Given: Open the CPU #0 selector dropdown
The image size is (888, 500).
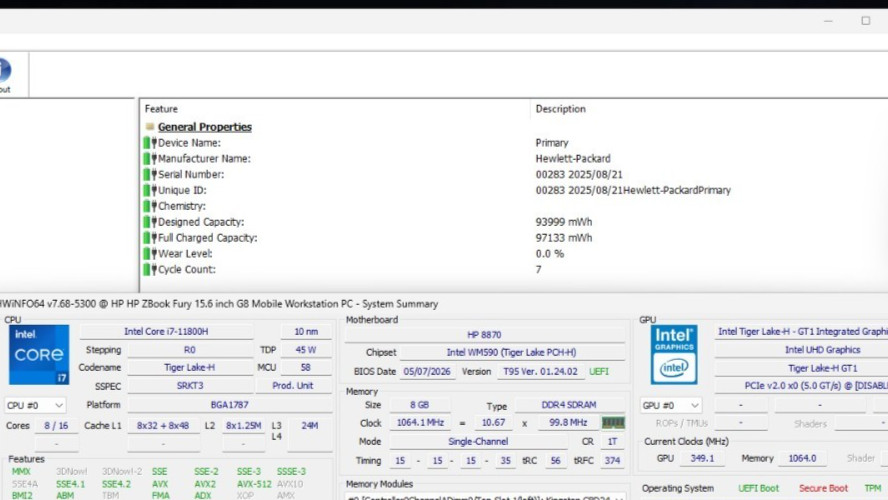Looking at the screenshot, I should click(x=35, y=405).
